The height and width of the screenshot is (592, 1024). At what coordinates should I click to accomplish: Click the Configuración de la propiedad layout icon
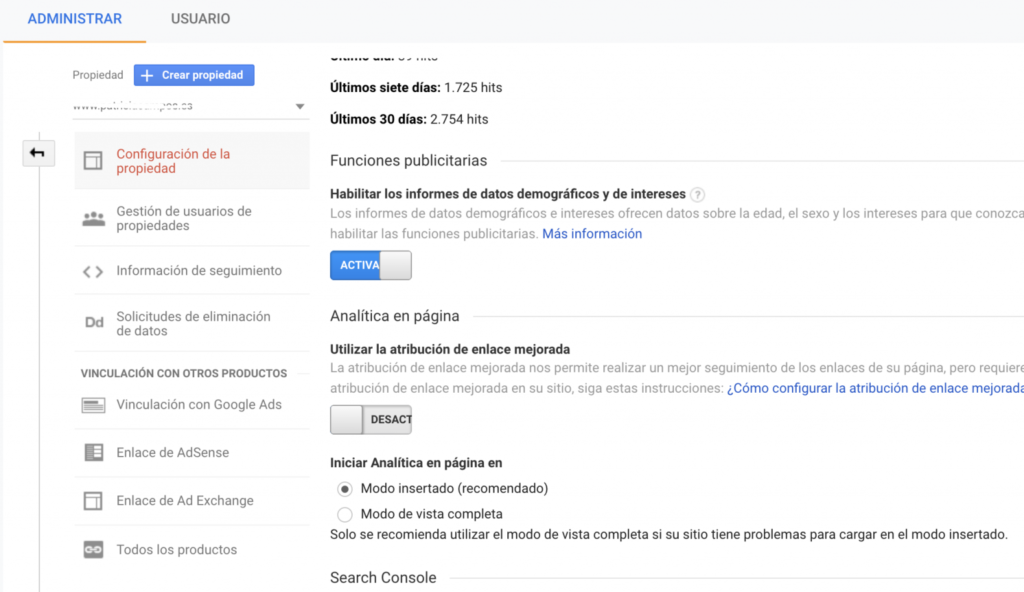(93, 161)
